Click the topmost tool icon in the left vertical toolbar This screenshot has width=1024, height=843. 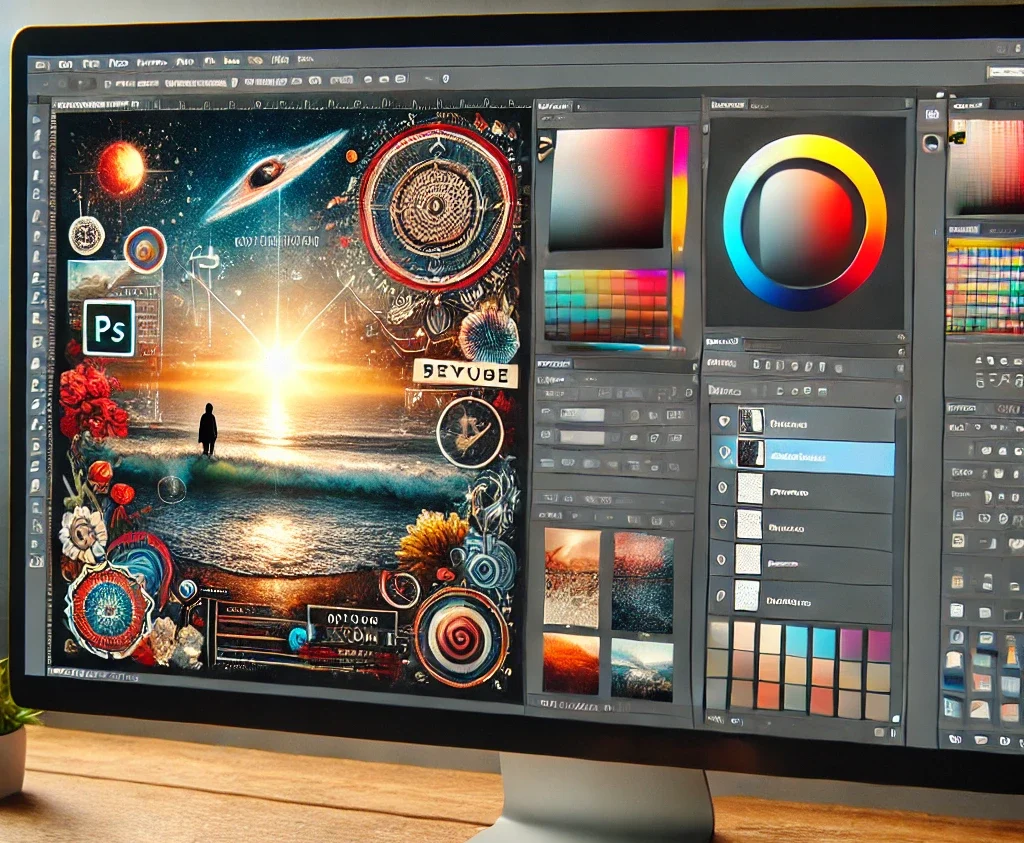37,118
